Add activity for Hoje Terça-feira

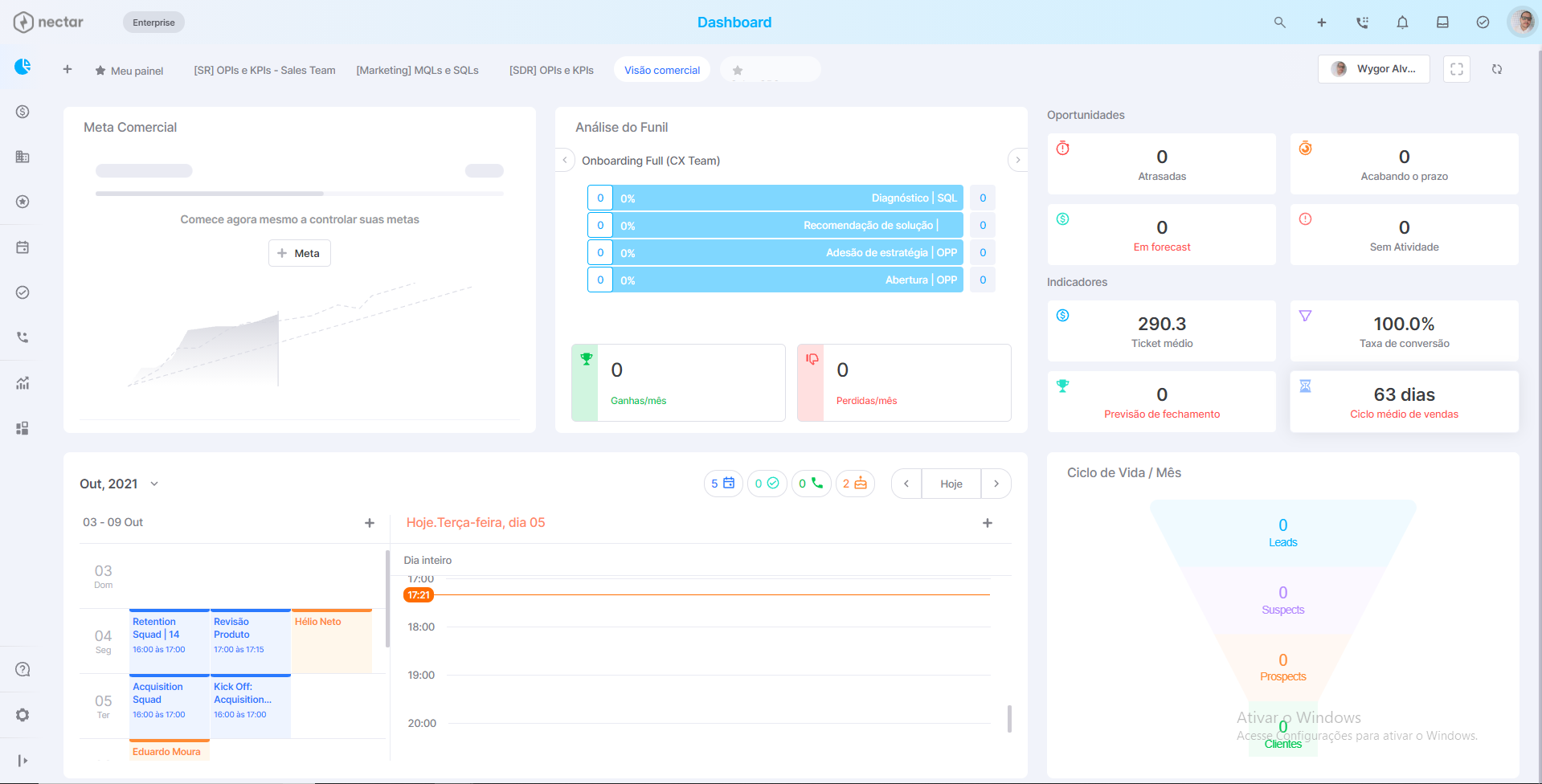[988, 523]
